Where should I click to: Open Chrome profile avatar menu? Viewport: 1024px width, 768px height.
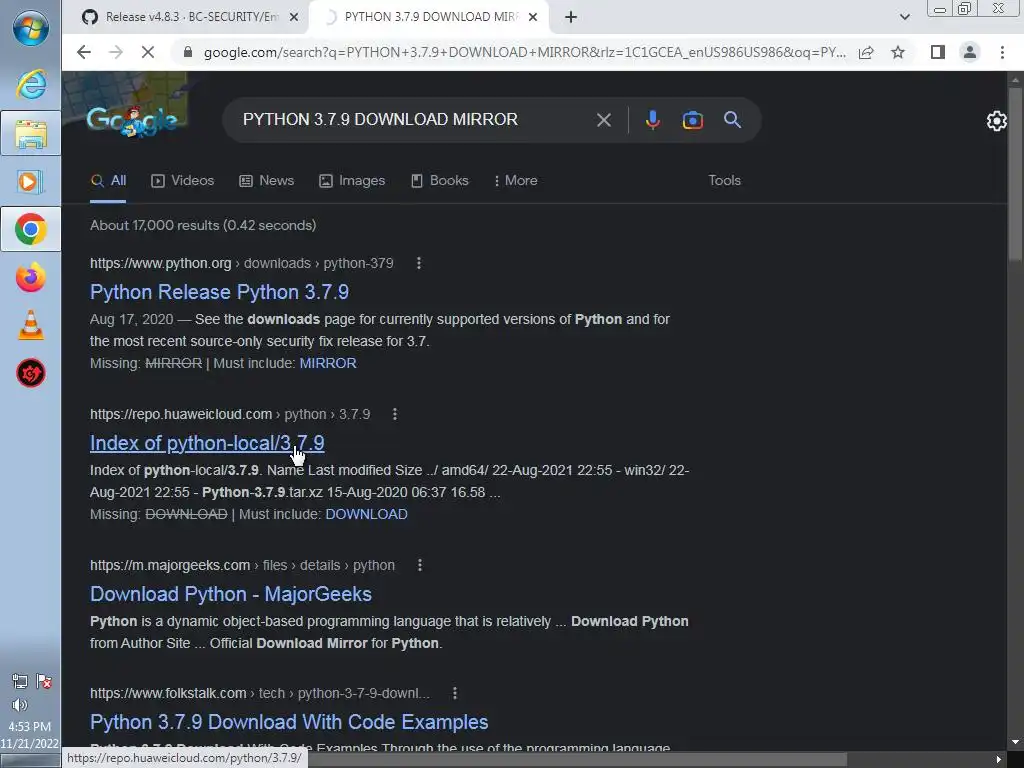point(970,52)
